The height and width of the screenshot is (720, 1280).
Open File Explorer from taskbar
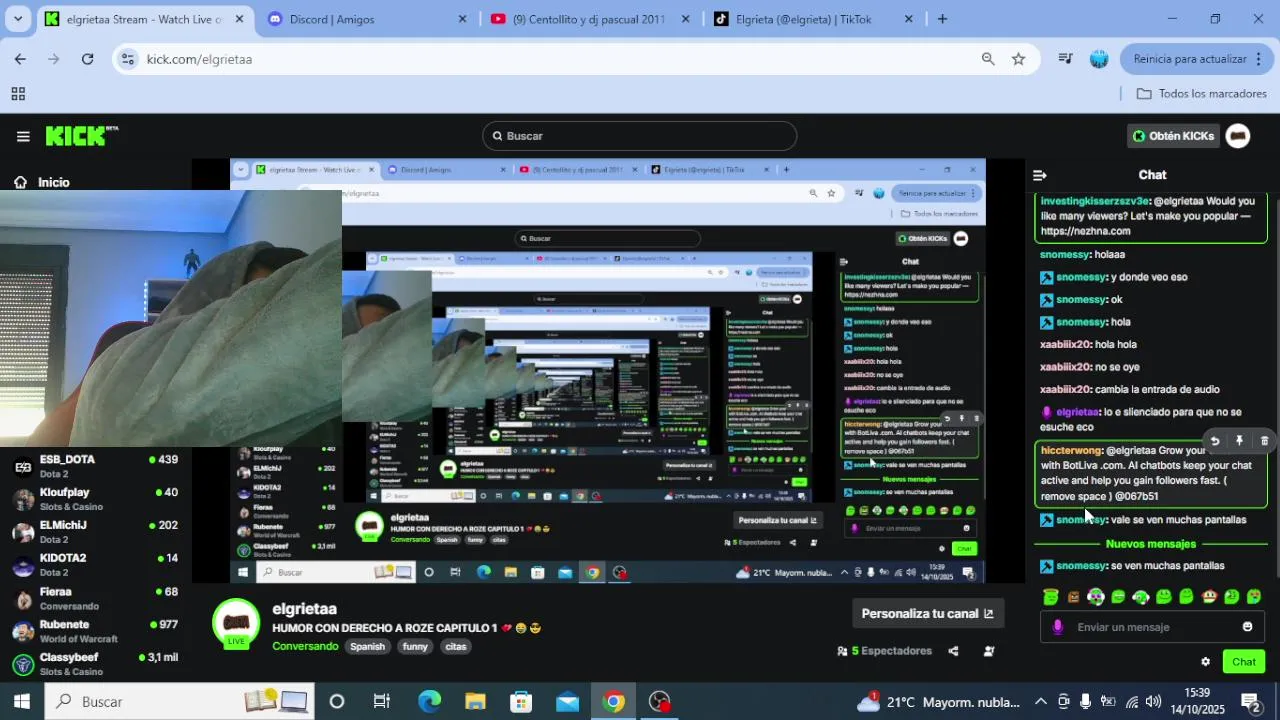(475, 702)
